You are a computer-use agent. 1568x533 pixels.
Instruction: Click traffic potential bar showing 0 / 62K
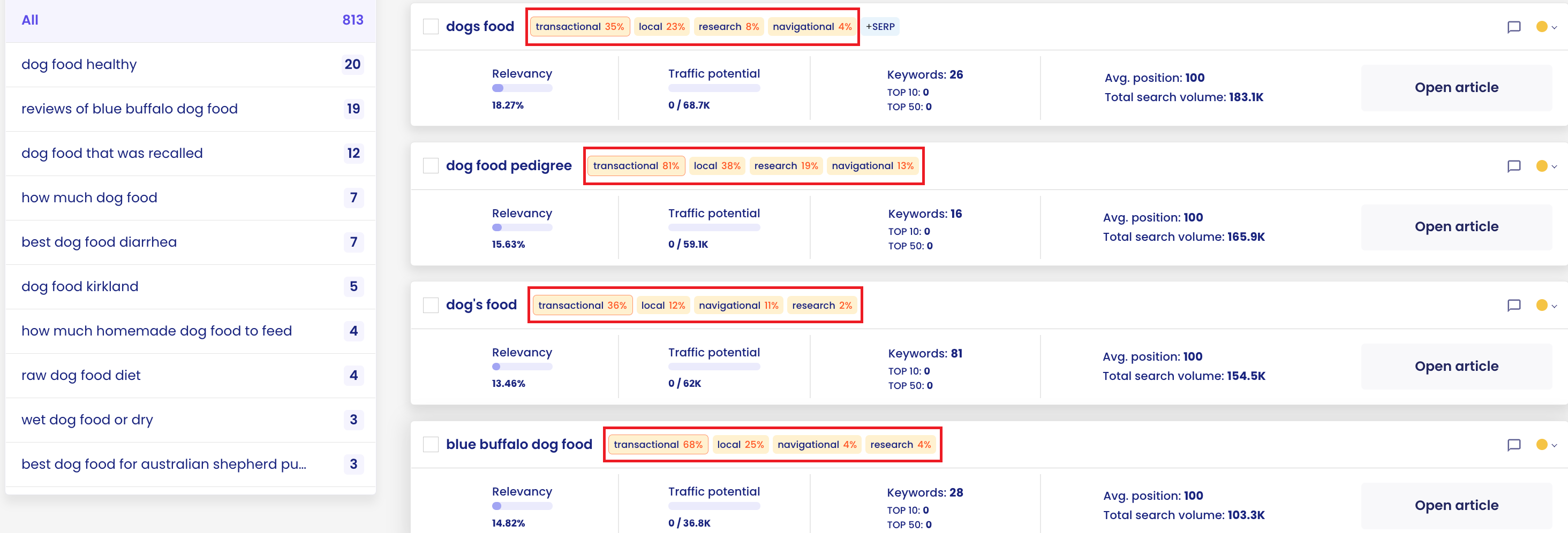point(714,367)
